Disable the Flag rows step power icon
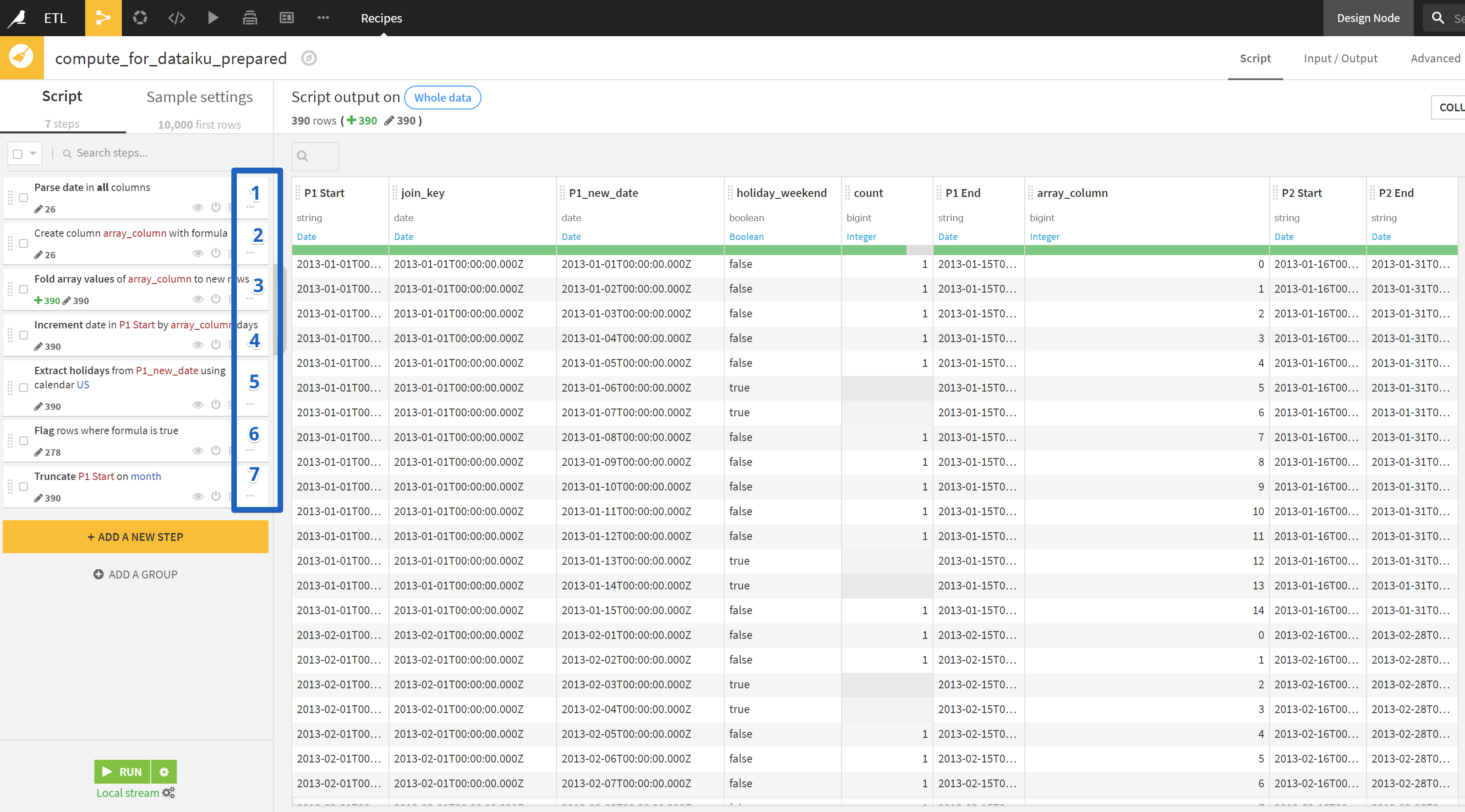 pos(216,450)
